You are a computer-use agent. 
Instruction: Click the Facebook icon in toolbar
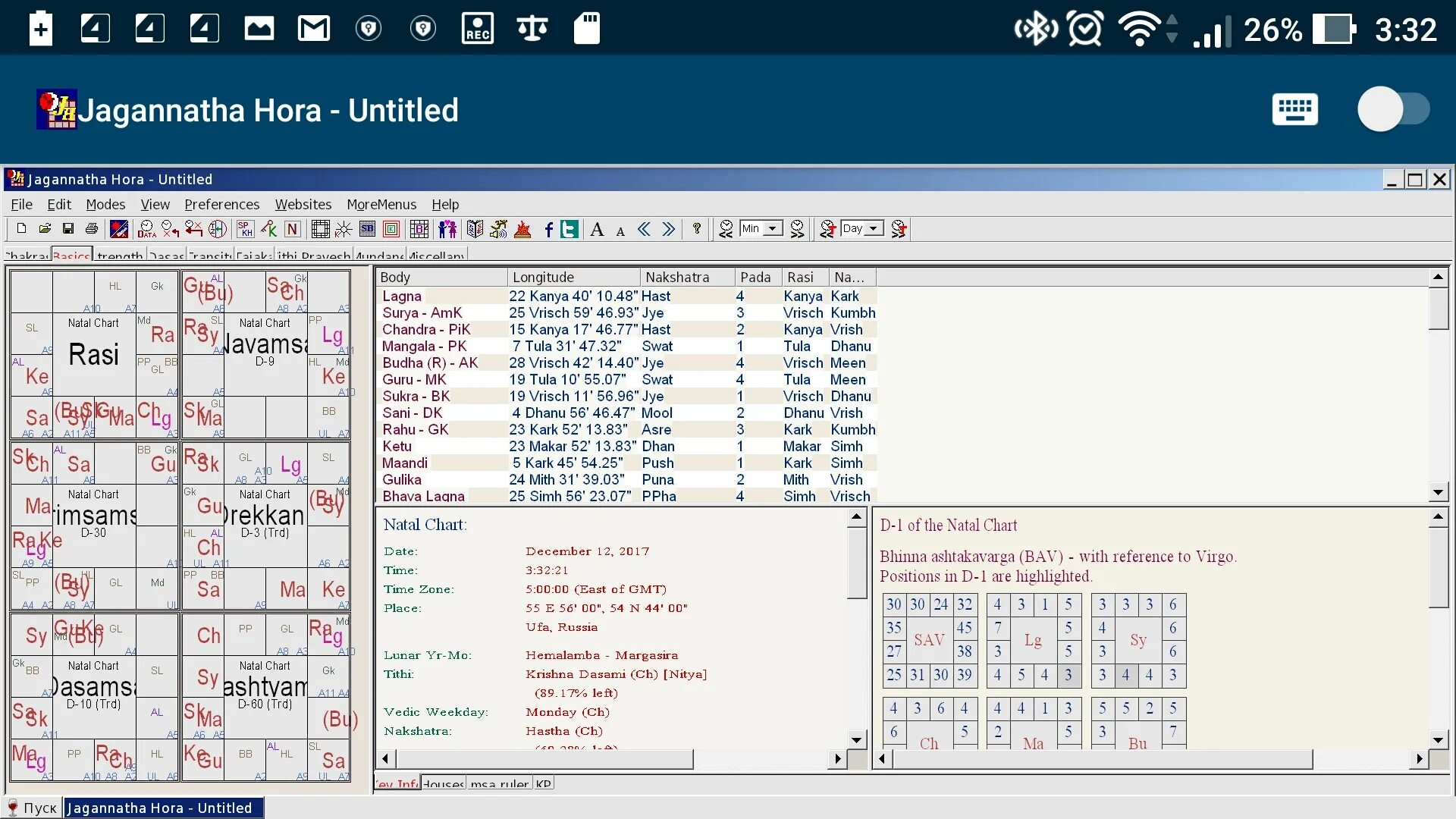click(x=548, y=229)
